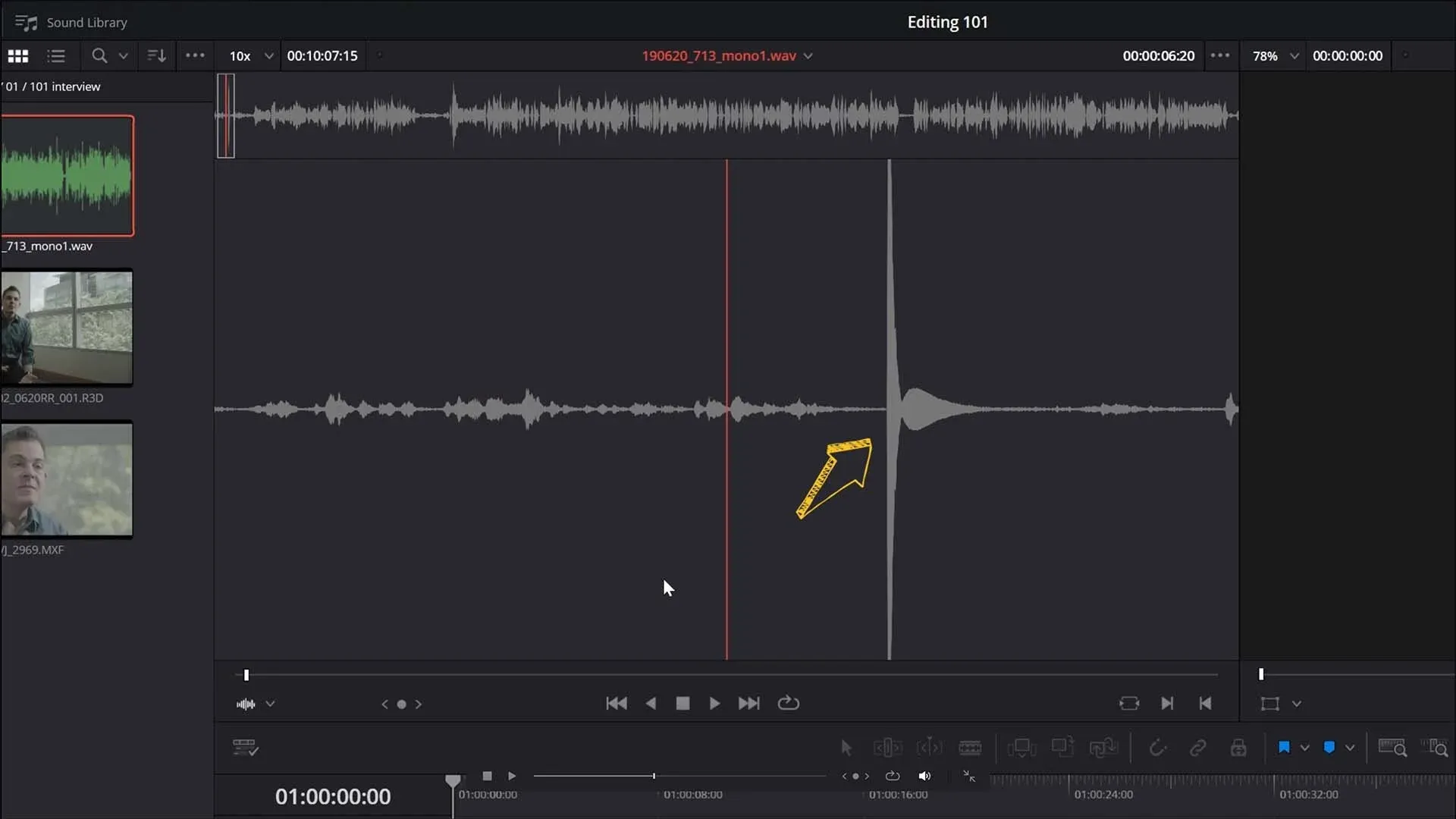Select Dynamic Trim Mode tool
This screenshot has width=1456, height=819.
929,748
